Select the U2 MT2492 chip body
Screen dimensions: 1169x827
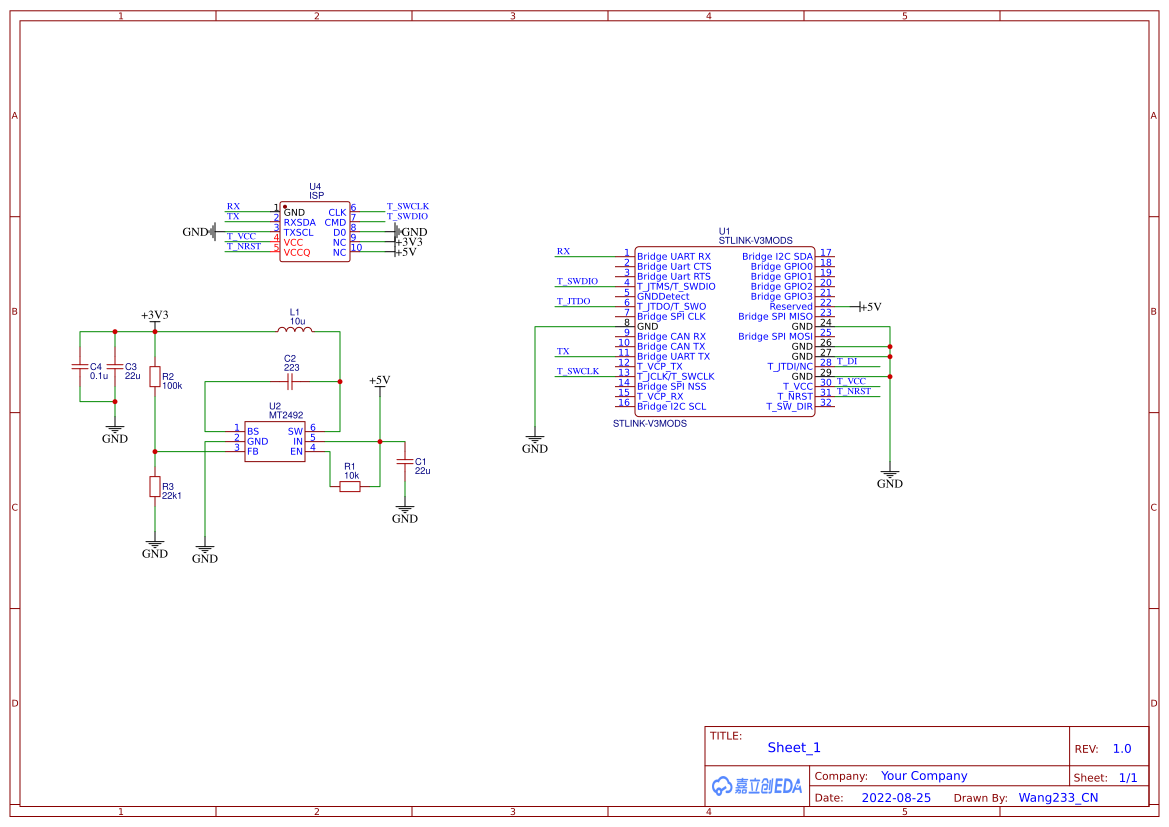275,441
